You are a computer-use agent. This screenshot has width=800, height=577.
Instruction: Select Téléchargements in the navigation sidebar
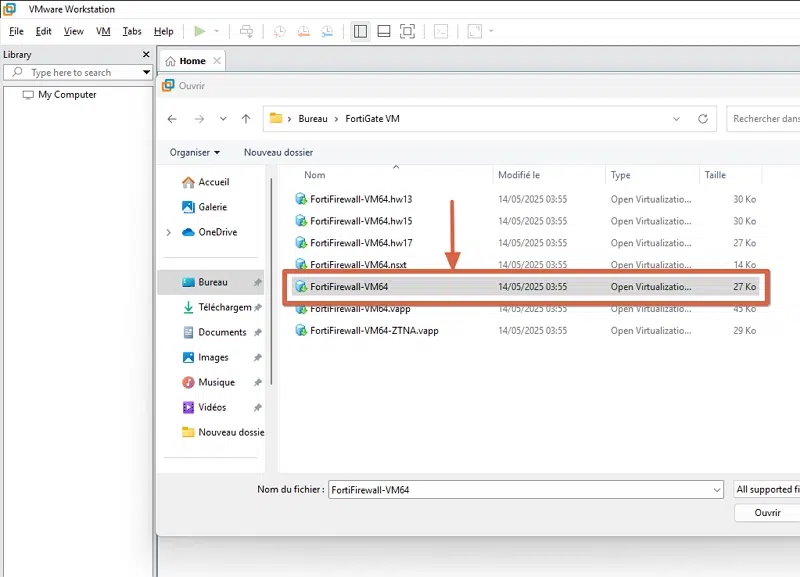tap(224, 308)
